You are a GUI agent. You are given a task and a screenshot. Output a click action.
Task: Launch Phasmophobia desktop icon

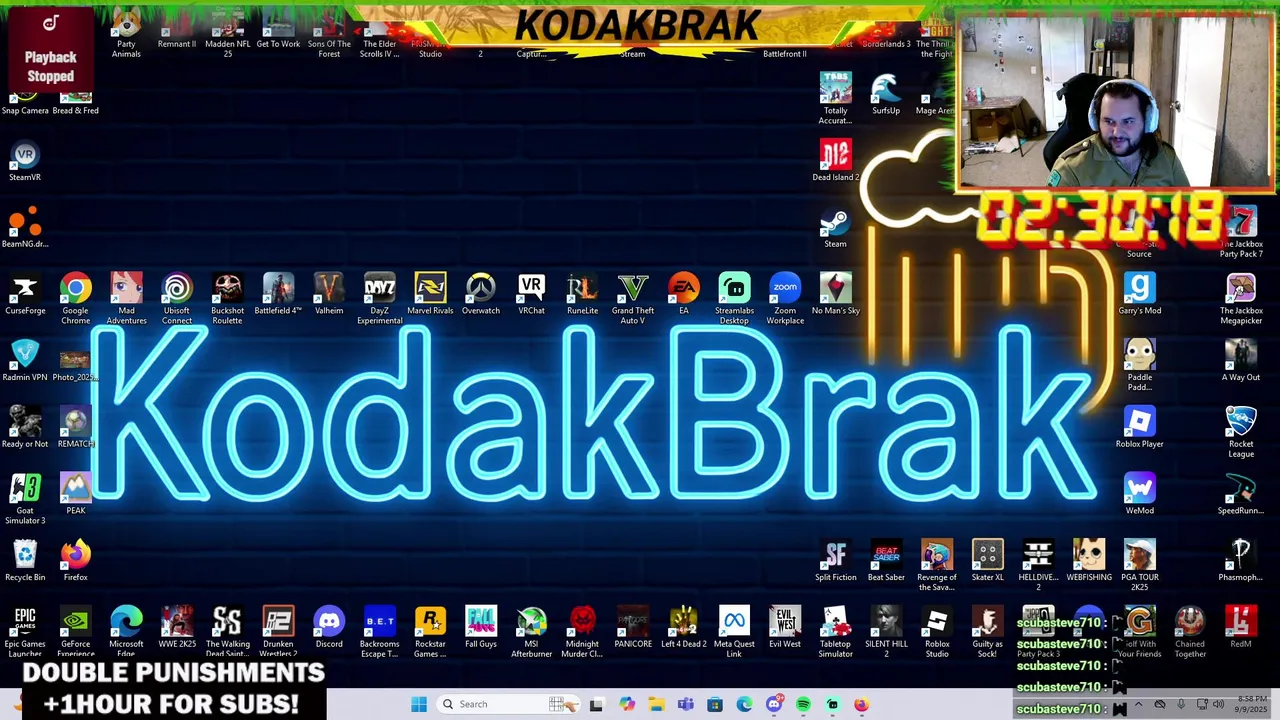point(1241,562)
